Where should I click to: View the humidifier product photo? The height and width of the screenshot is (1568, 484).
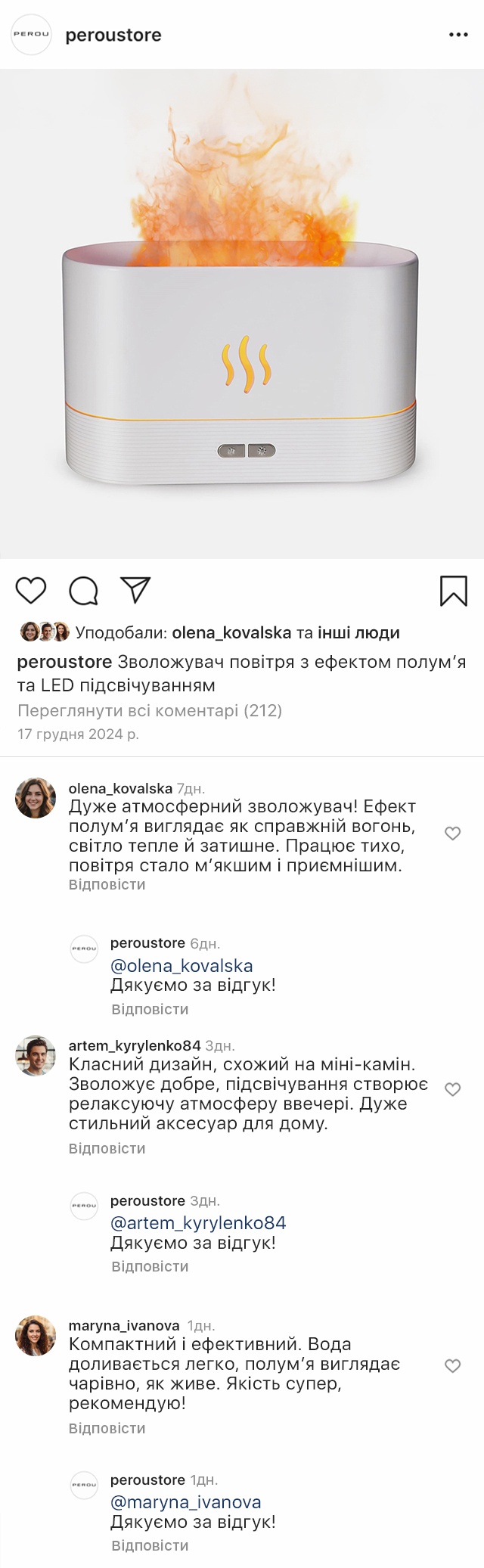coord(242,314)
